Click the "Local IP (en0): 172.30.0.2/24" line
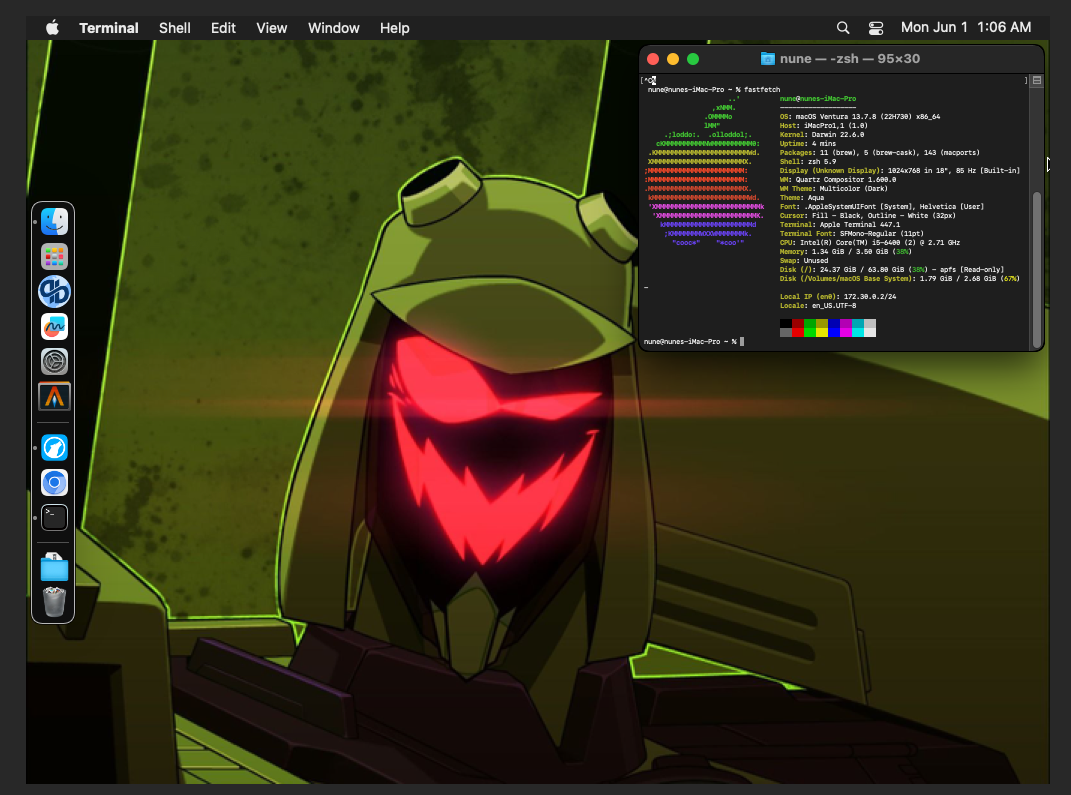1071x795 pixels. 837,296
